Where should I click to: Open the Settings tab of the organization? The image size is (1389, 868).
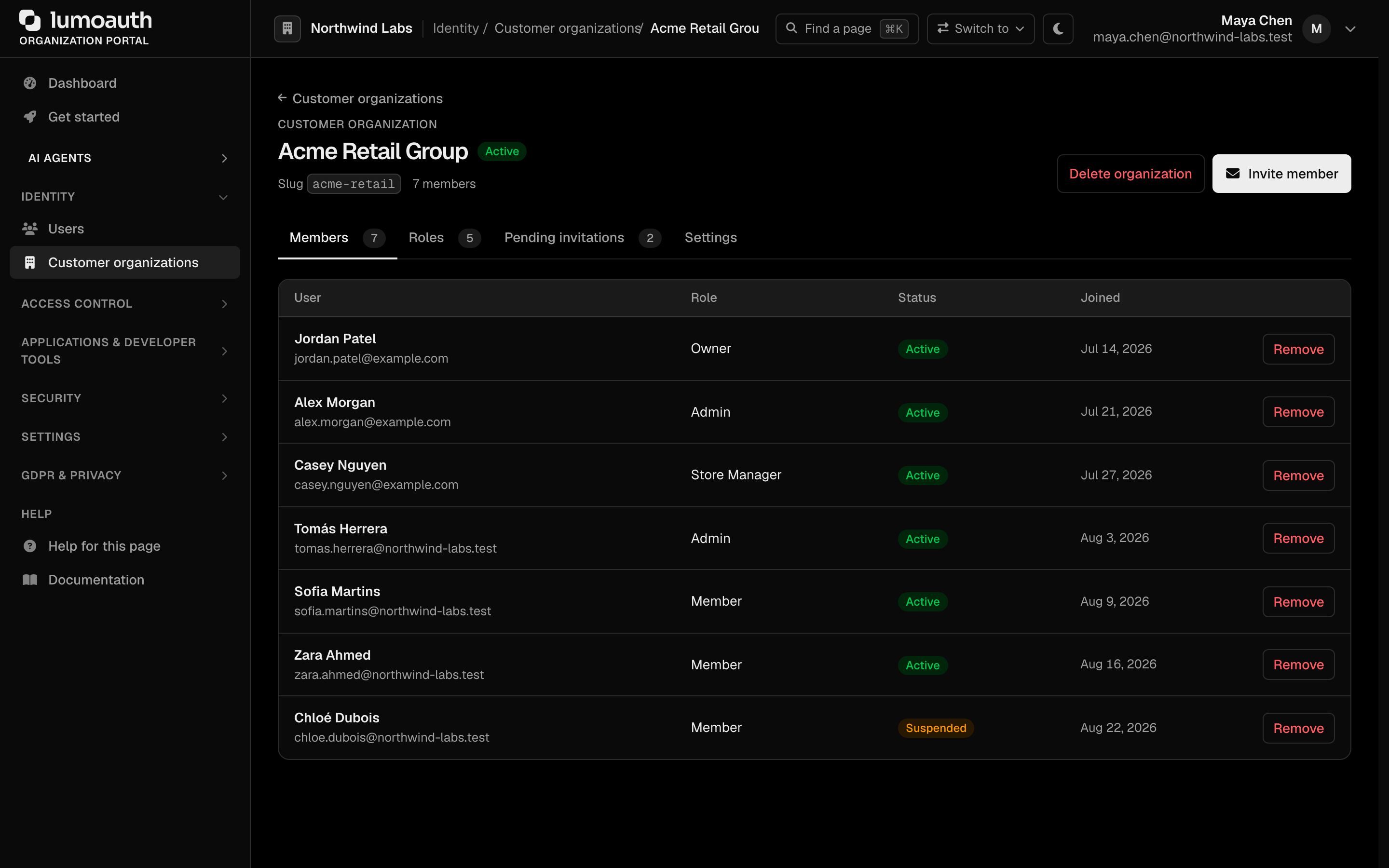tap(710, 238)
